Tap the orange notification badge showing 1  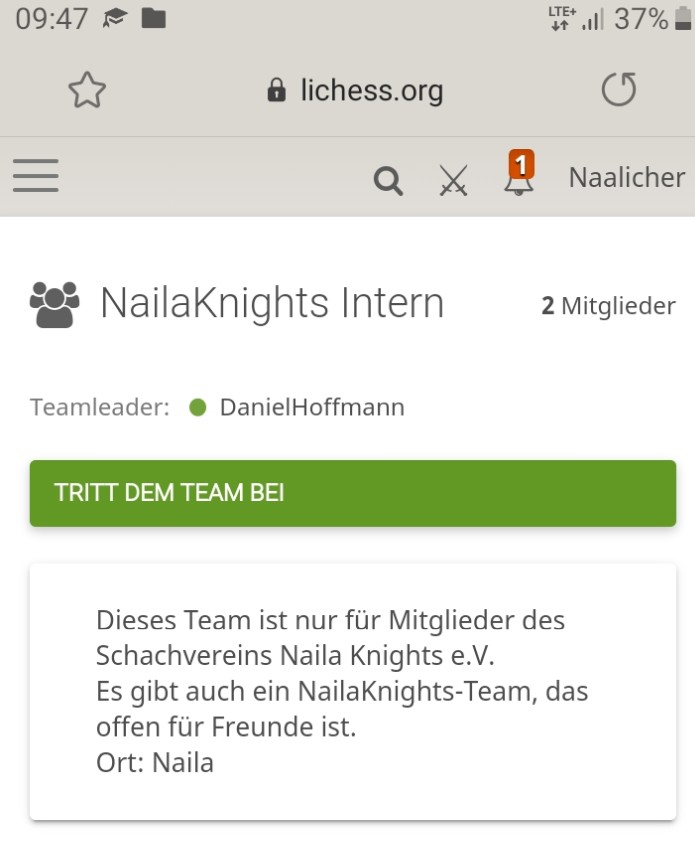point(521,164)
